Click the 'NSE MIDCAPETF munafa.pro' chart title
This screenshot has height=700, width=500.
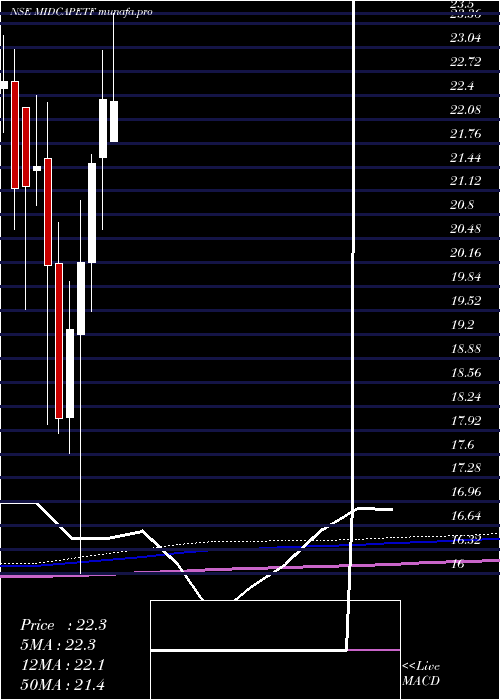81,12
